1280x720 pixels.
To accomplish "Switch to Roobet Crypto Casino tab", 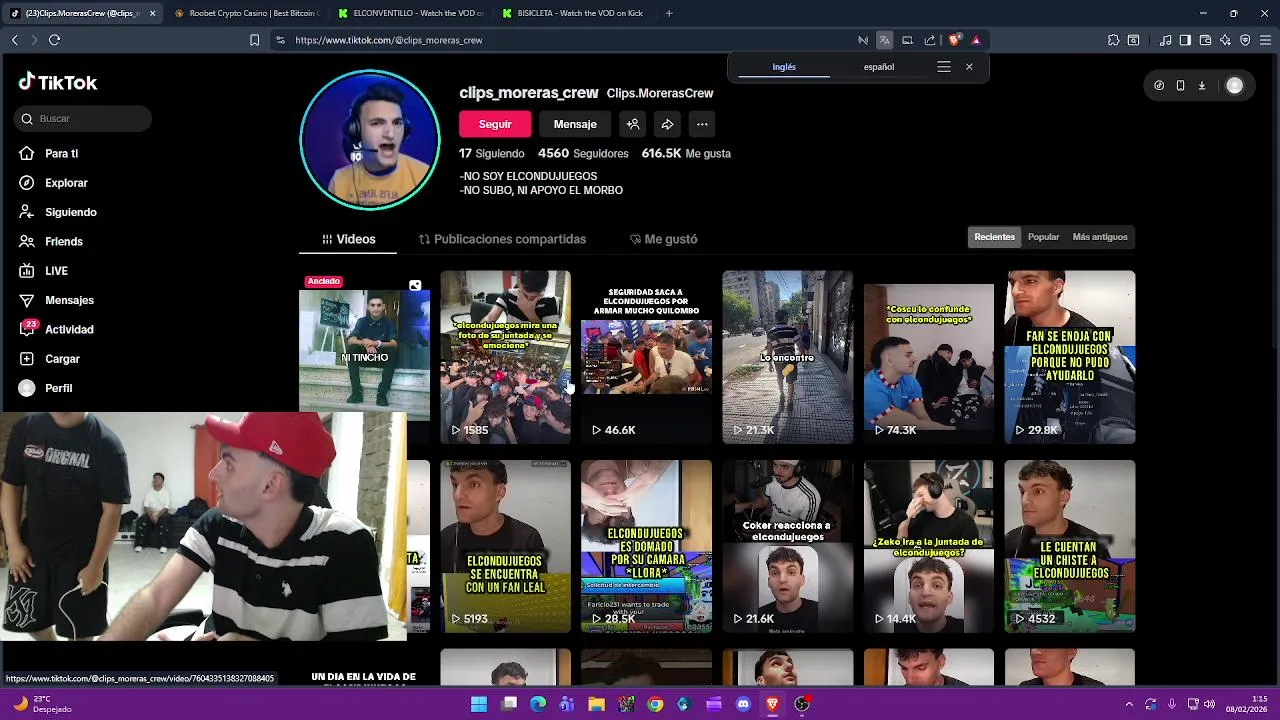I will [246, 13].
